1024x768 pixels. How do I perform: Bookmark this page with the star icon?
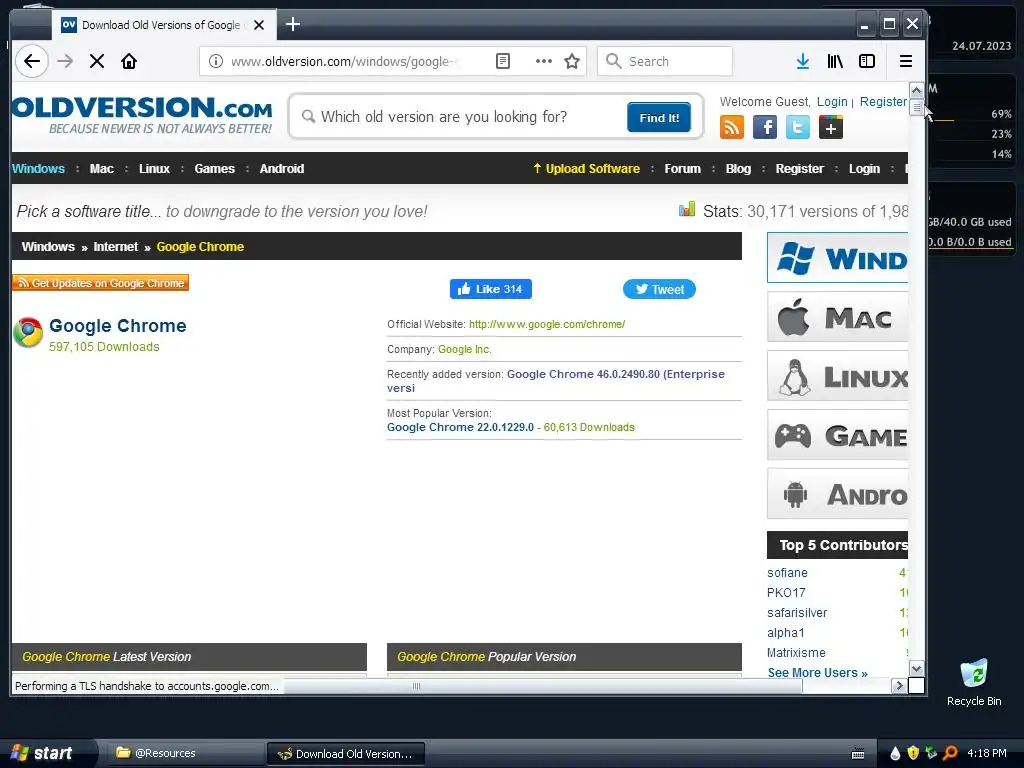click(x=572, y=61)
